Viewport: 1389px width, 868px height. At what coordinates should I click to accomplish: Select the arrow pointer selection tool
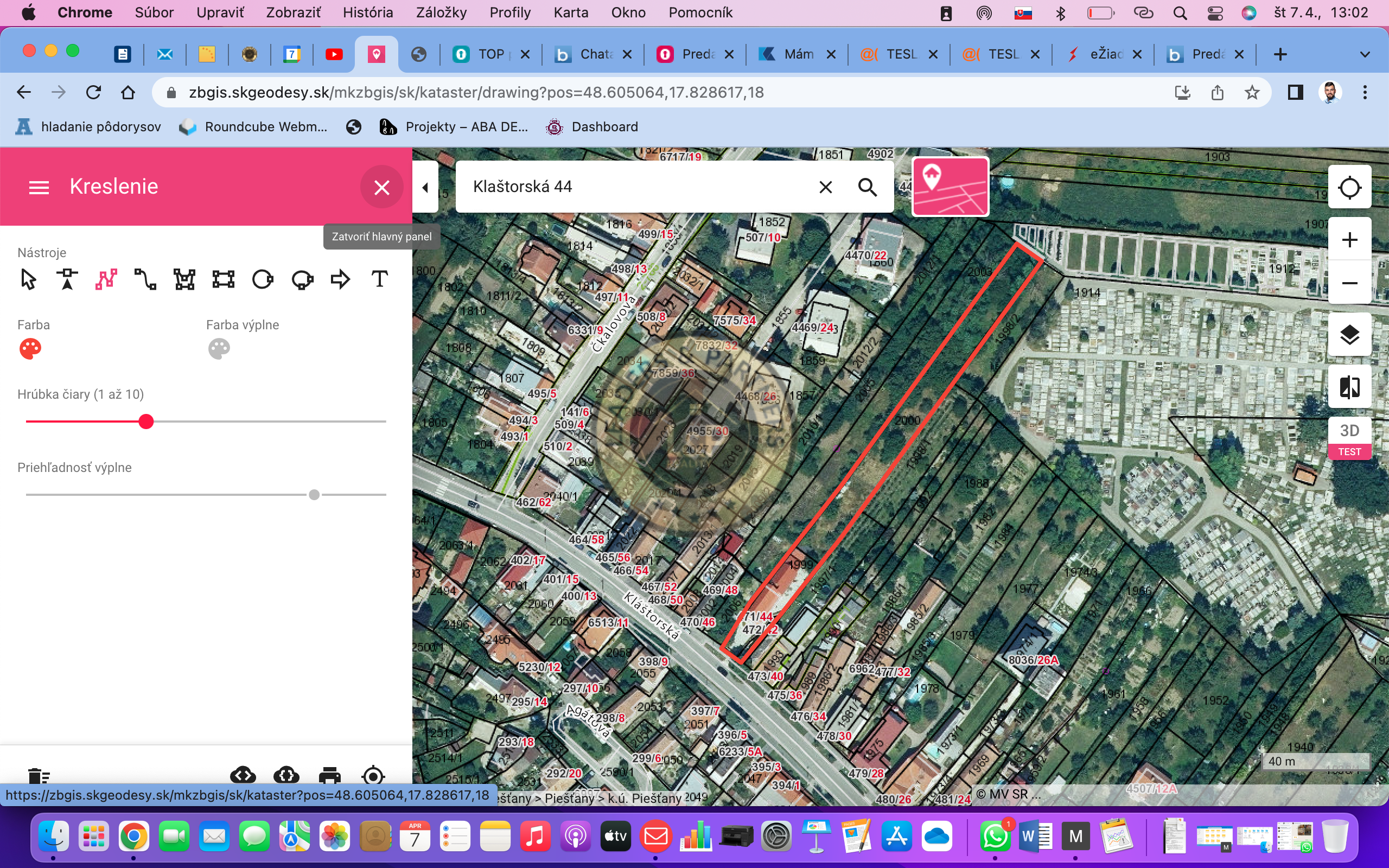28,279
